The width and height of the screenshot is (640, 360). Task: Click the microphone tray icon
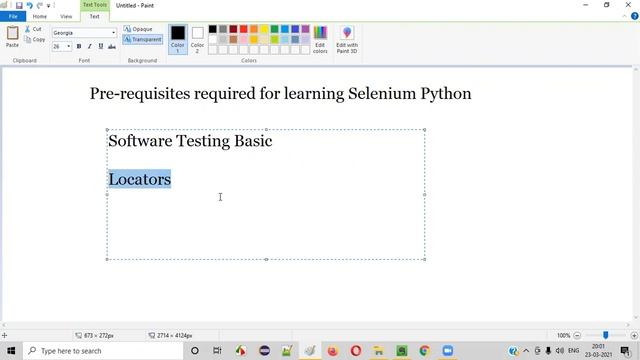pos(548,351)
